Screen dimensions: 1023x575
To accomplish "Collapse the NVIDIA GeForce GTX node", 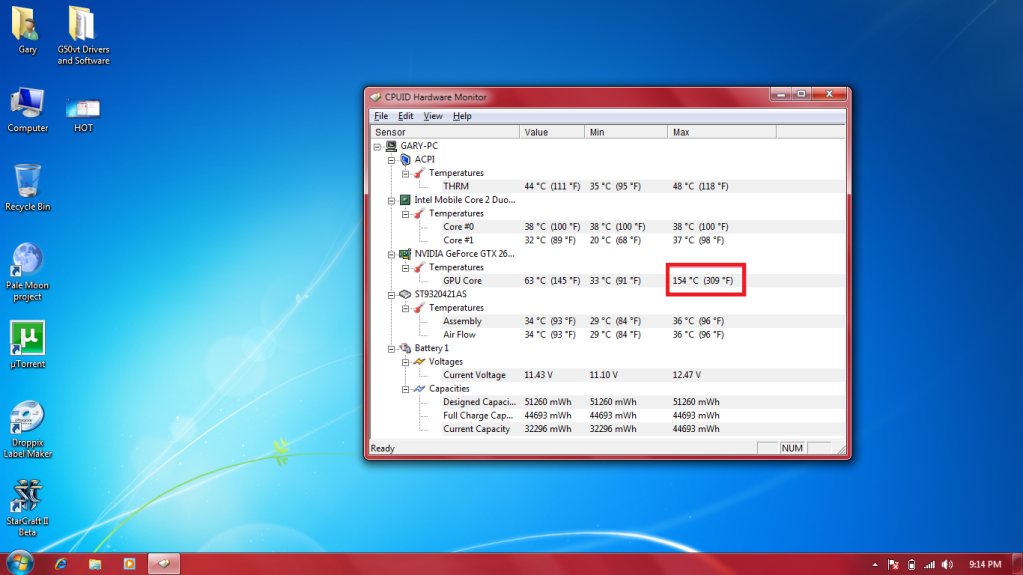I will [x=391, y=255].
